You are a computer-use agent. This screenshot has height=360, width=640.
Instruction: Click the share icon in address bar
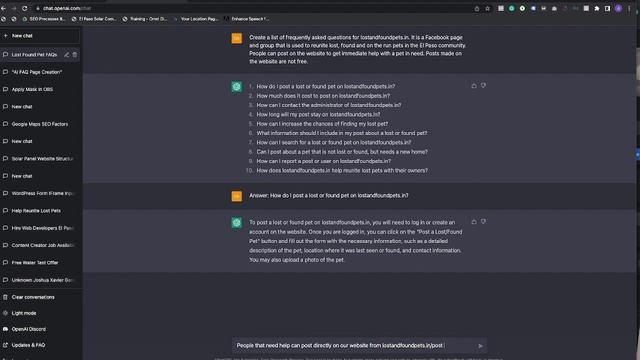477,8
